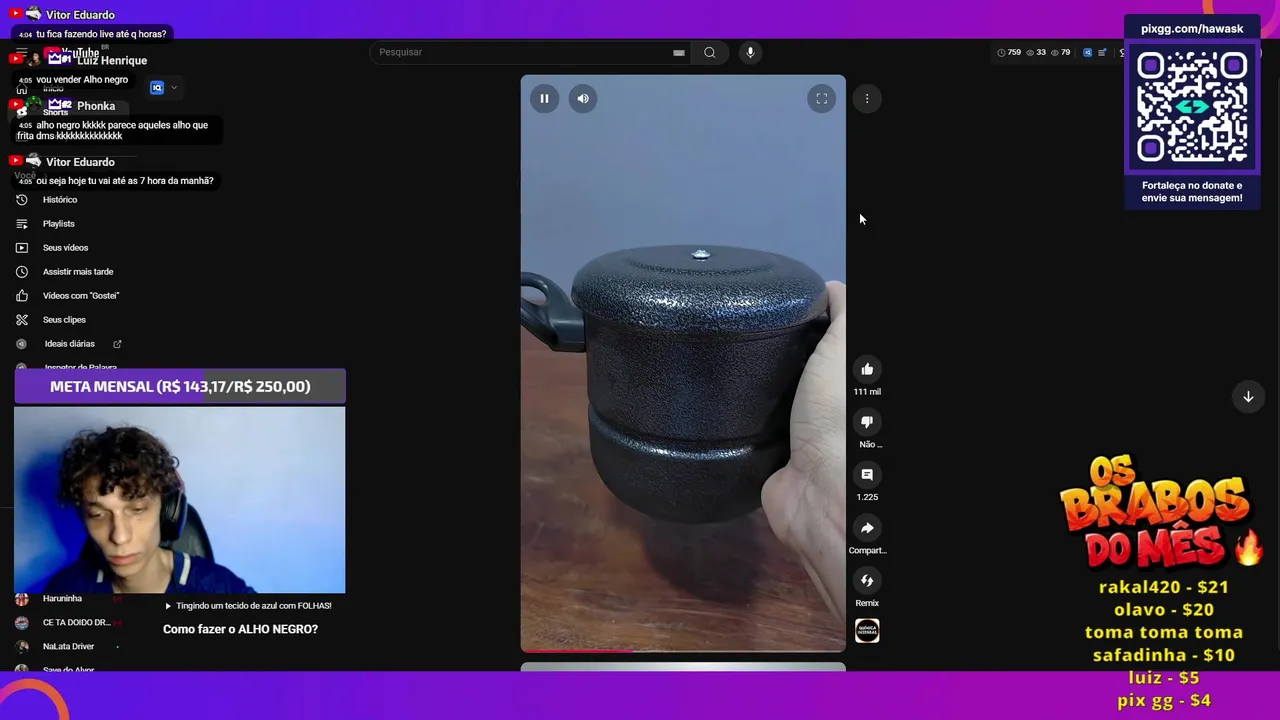
Task: Open Haruninha subscription channel
Action: (x=62, y=599)
